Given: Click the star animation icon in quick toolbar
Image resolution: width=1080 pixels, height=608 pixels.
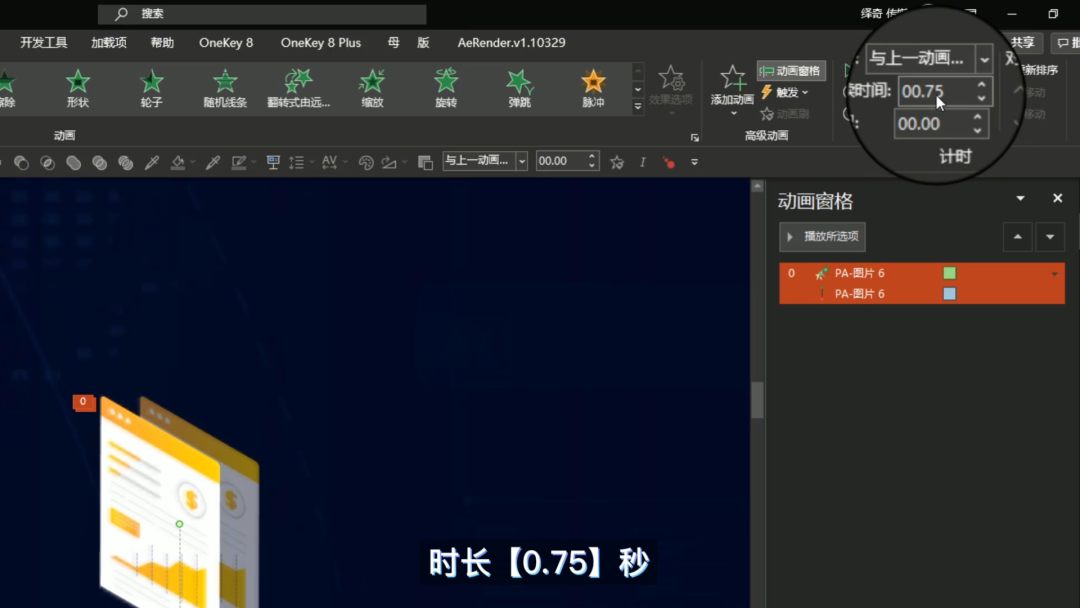Looking at the screenshot, I should point(617,163).
